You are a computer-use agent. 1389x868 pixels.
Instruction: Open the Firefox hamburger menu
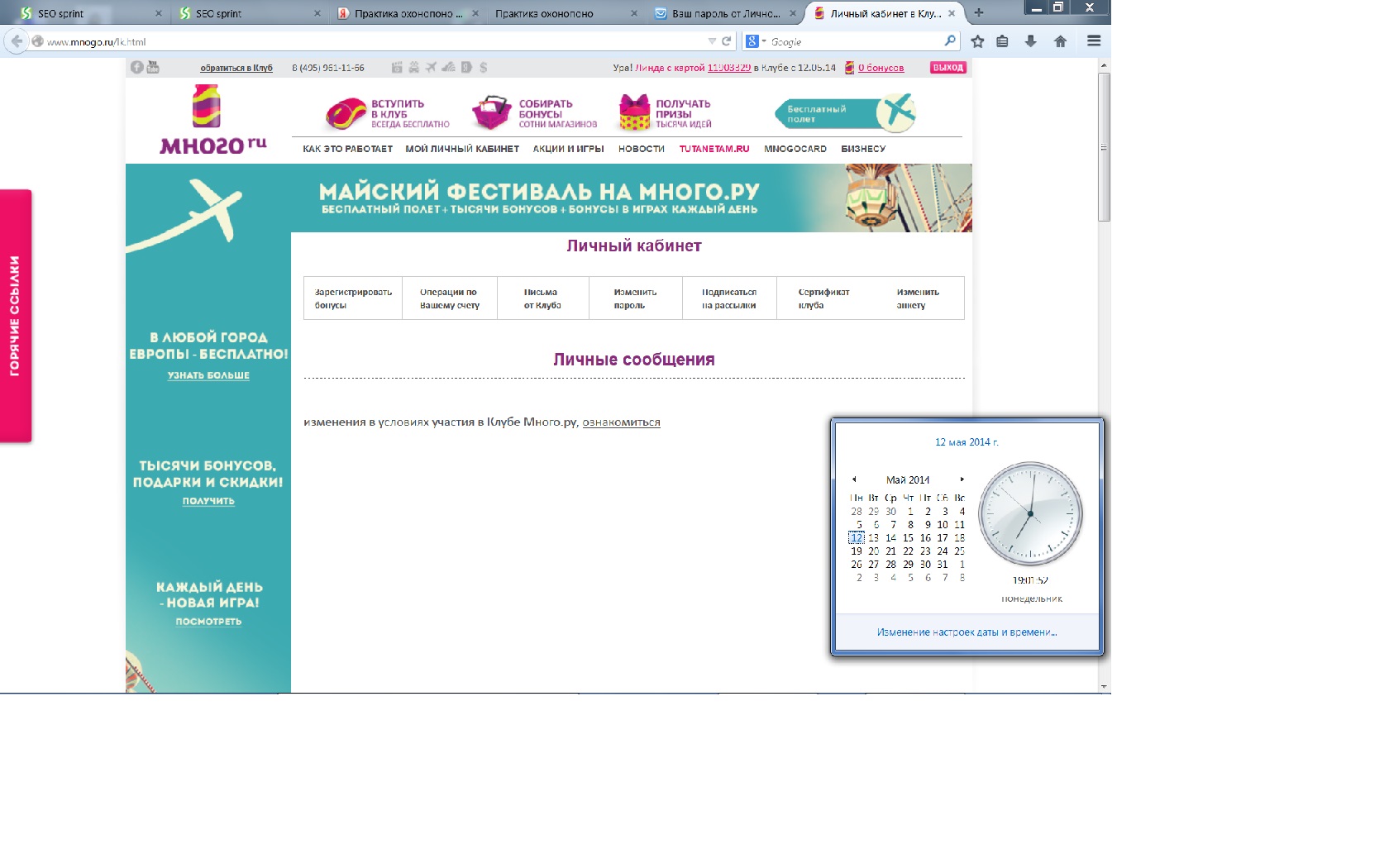pyautogui.click(x=1094, y=41)
